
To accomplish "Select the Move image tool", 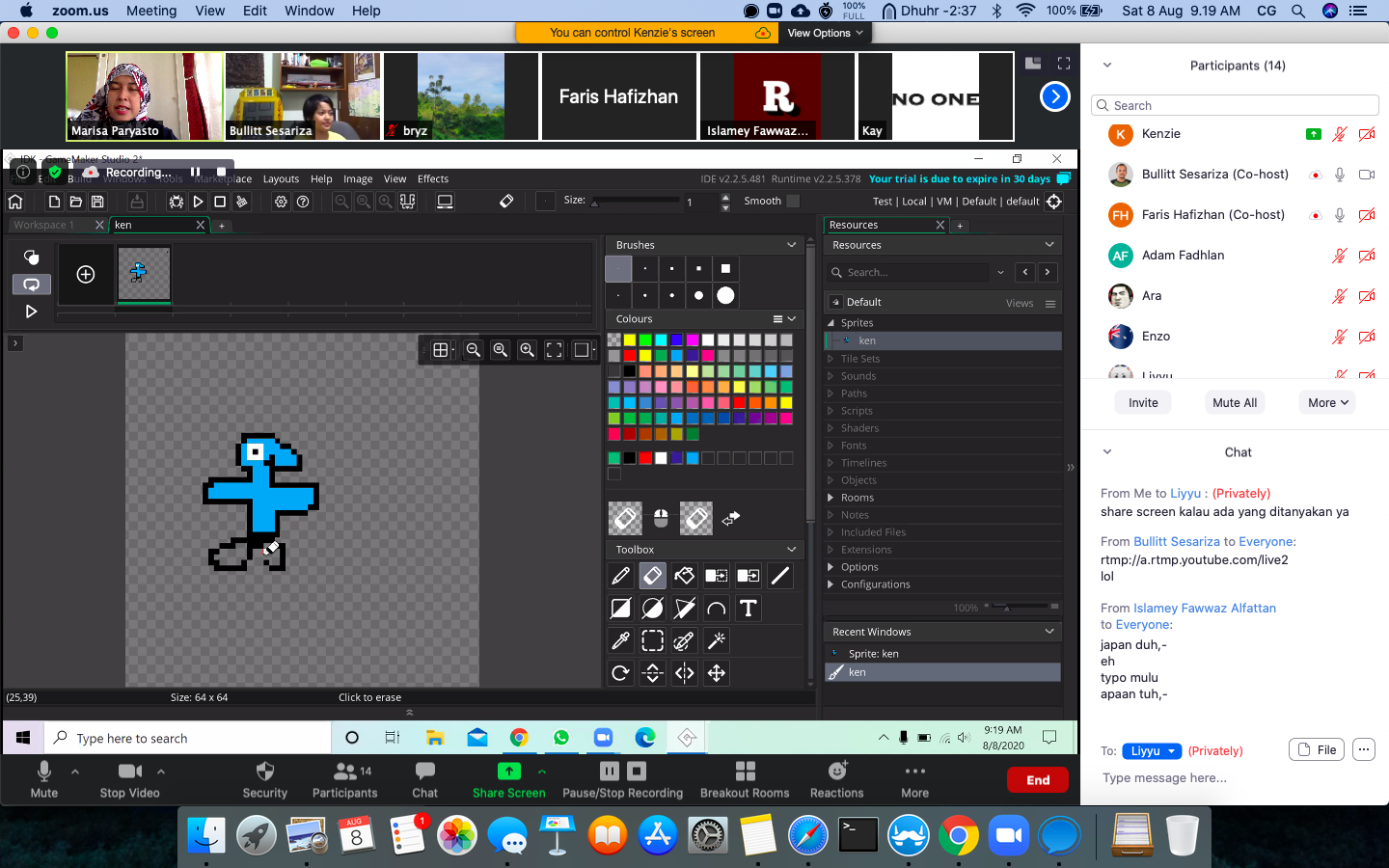I will coord(716,673).
